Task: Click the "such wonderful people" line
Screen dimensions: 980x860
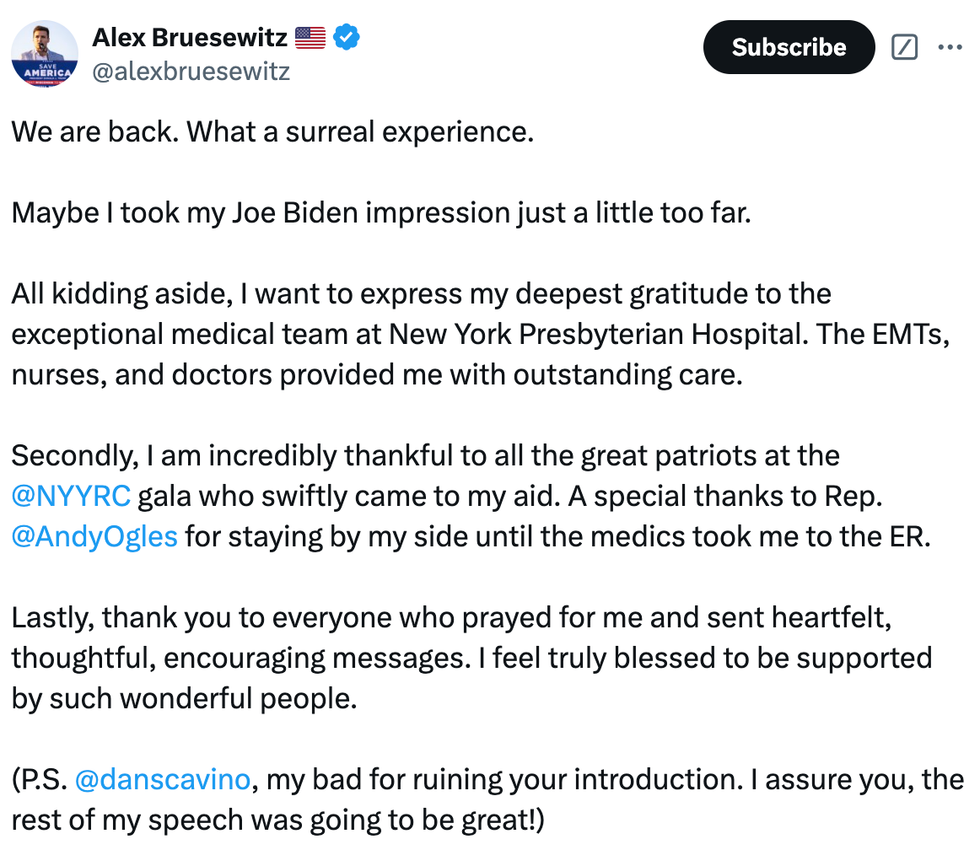Action: tap(183, 698)
